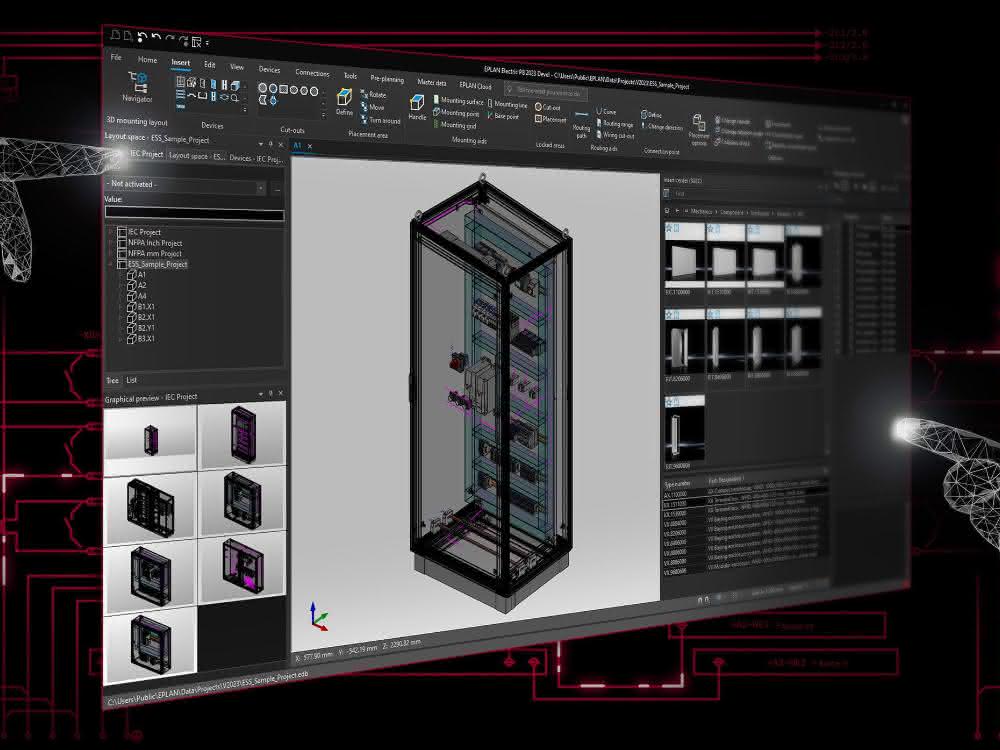Close the Graphical preview panel
This screenshot has height=750, width=1000.
tap(281, 393)
